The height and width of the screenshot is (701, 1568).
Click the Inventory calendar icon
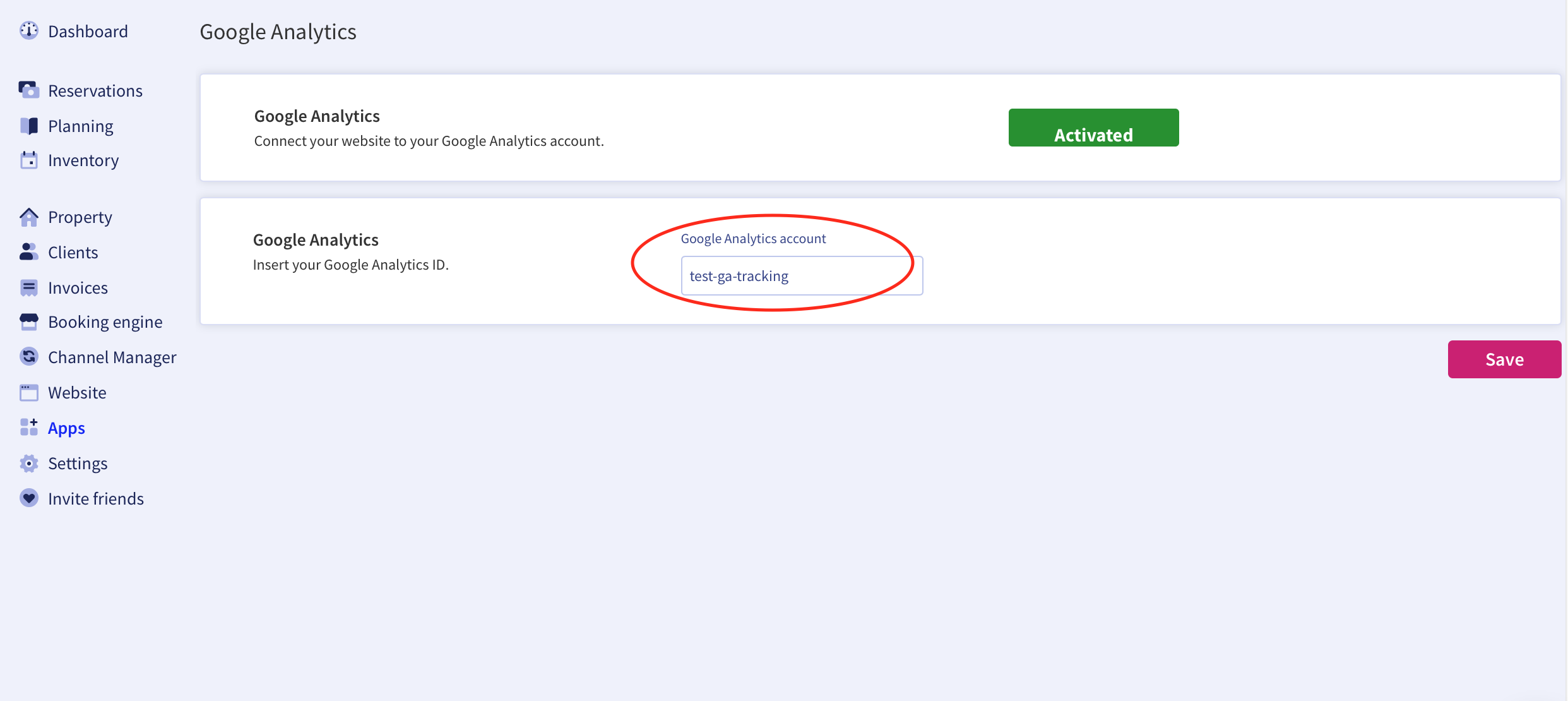click(29, 160)
